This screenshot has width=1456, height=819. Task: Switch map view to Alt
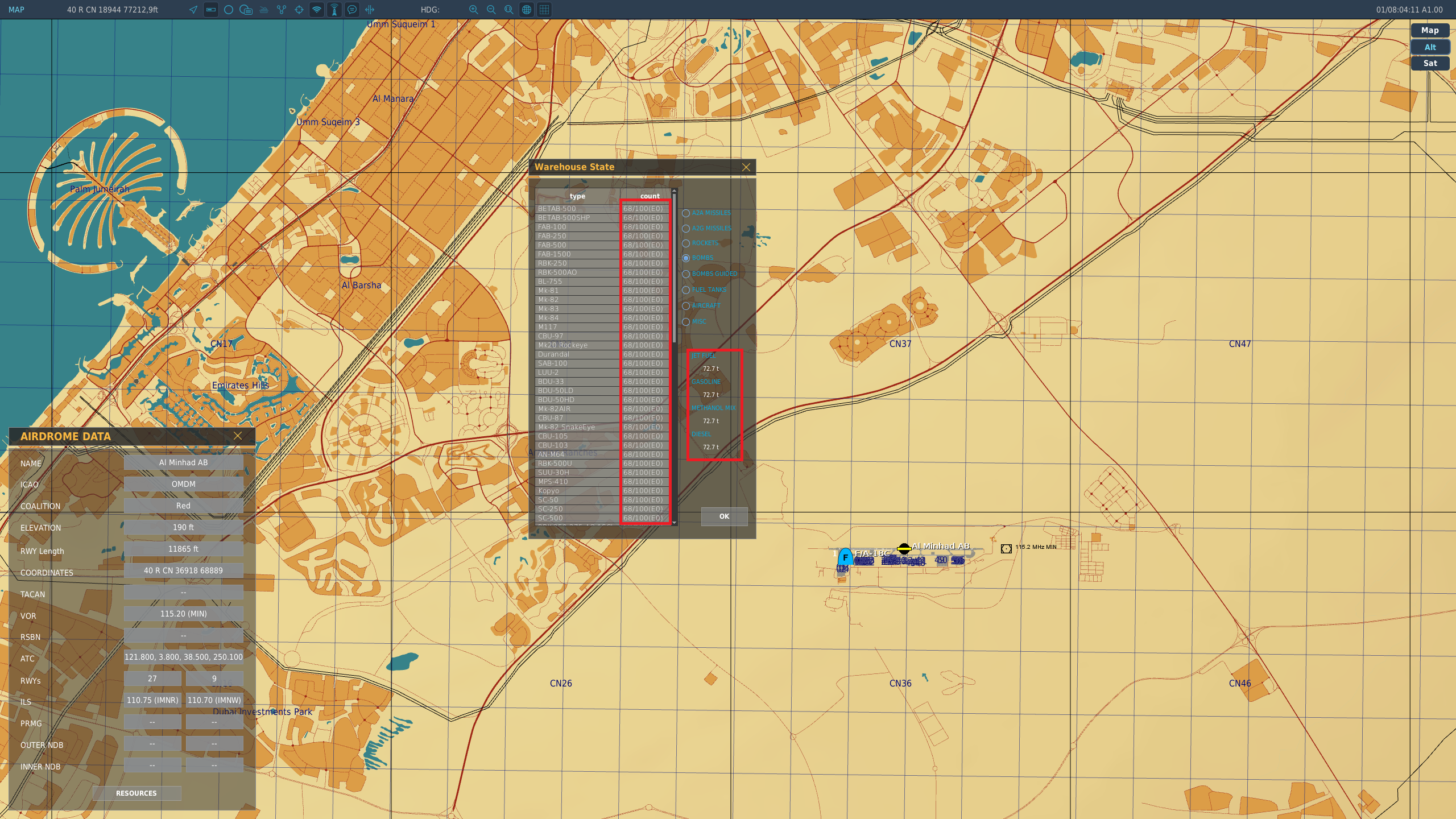[x=1430, y=47]
